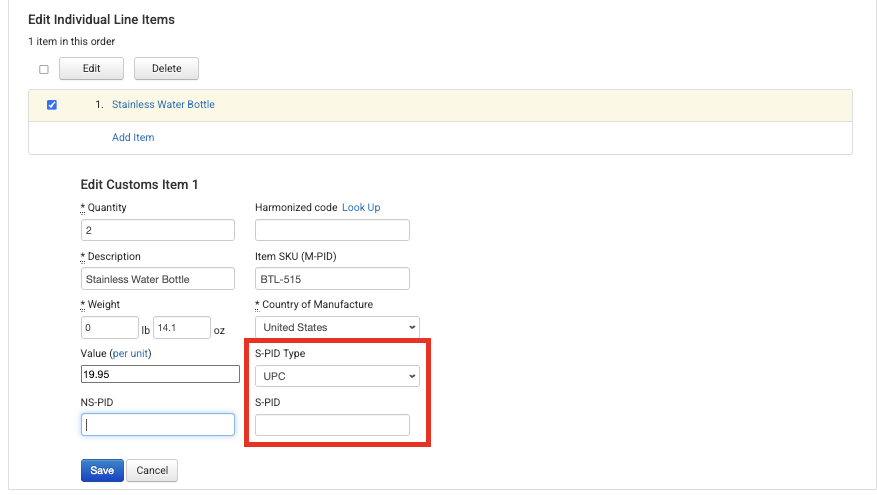Click the Harmonized code Look Up link
Image resolution: width=877 pixels, height=495 pixels.
click(361, 207)
